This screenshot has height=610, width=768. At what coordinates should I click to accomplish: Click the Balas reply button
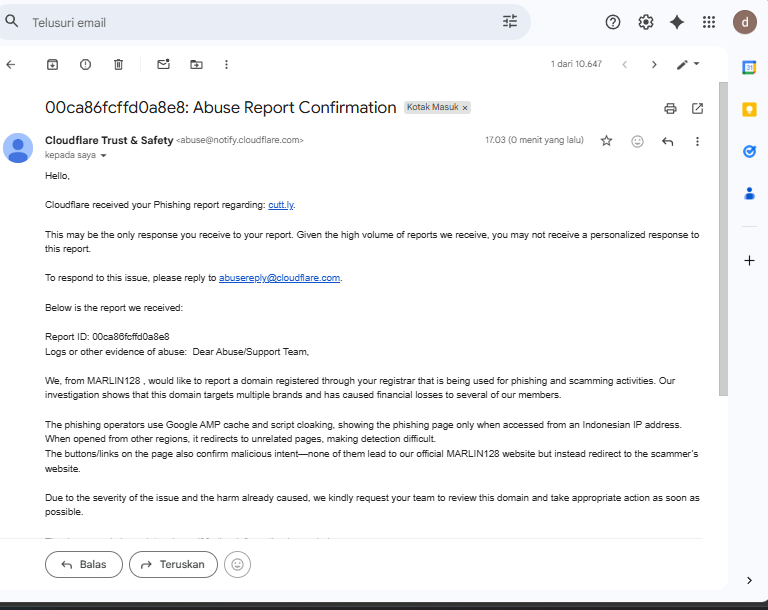pos(84,564)
